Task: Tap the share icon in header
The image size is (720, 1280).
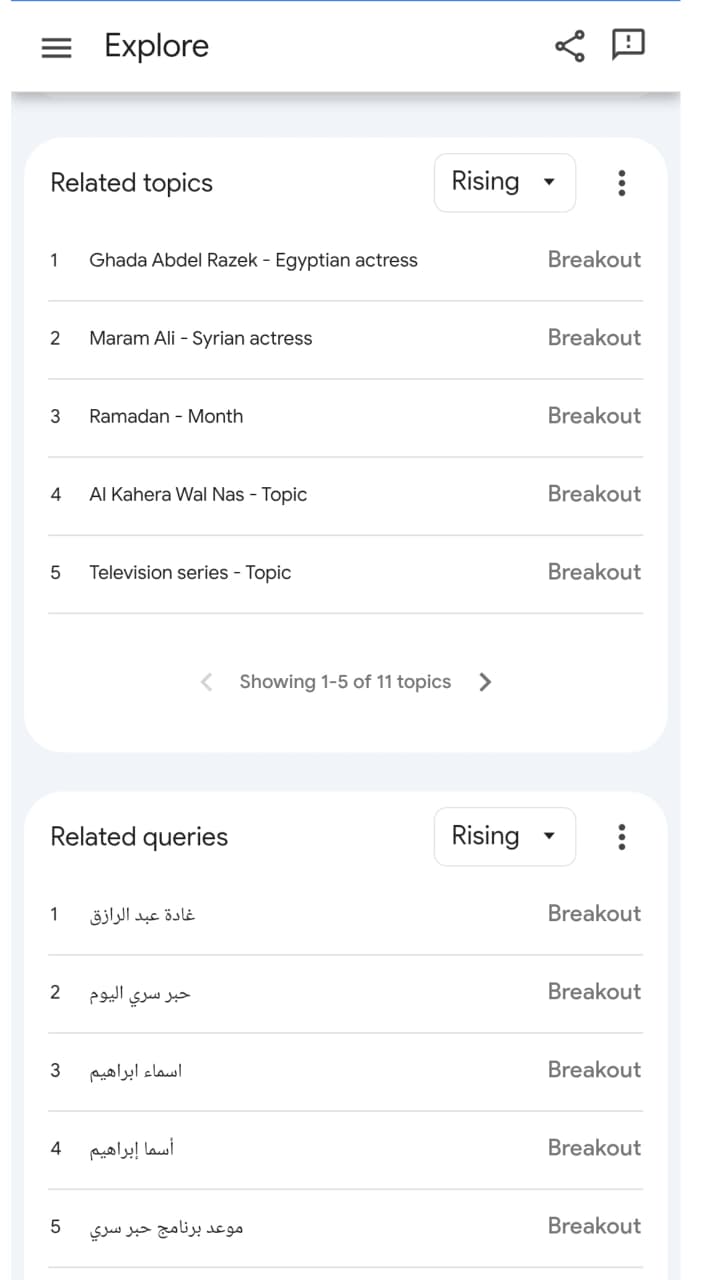Action: pos(570,46)
